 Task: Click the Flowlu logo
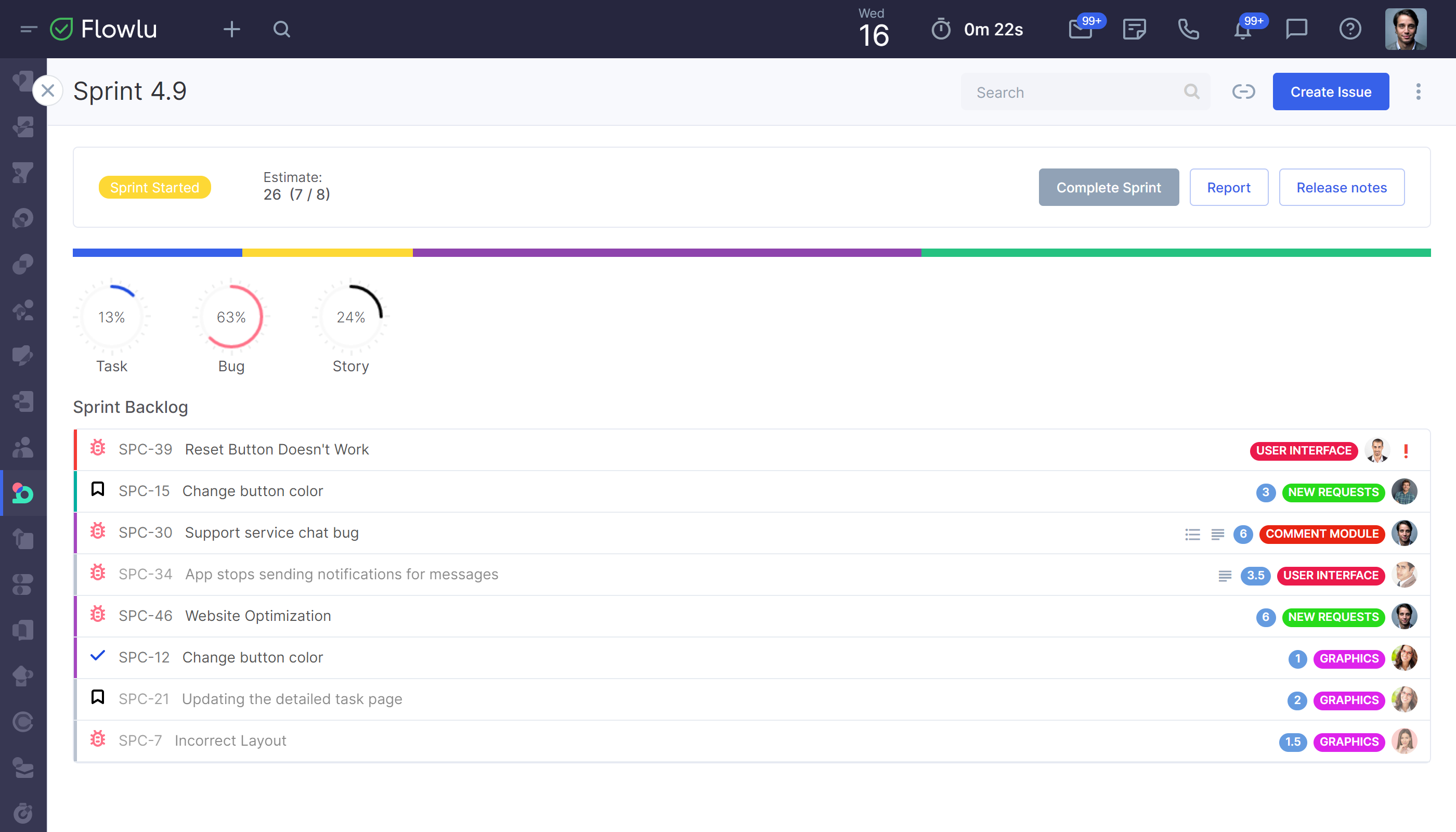pos(103,29)
